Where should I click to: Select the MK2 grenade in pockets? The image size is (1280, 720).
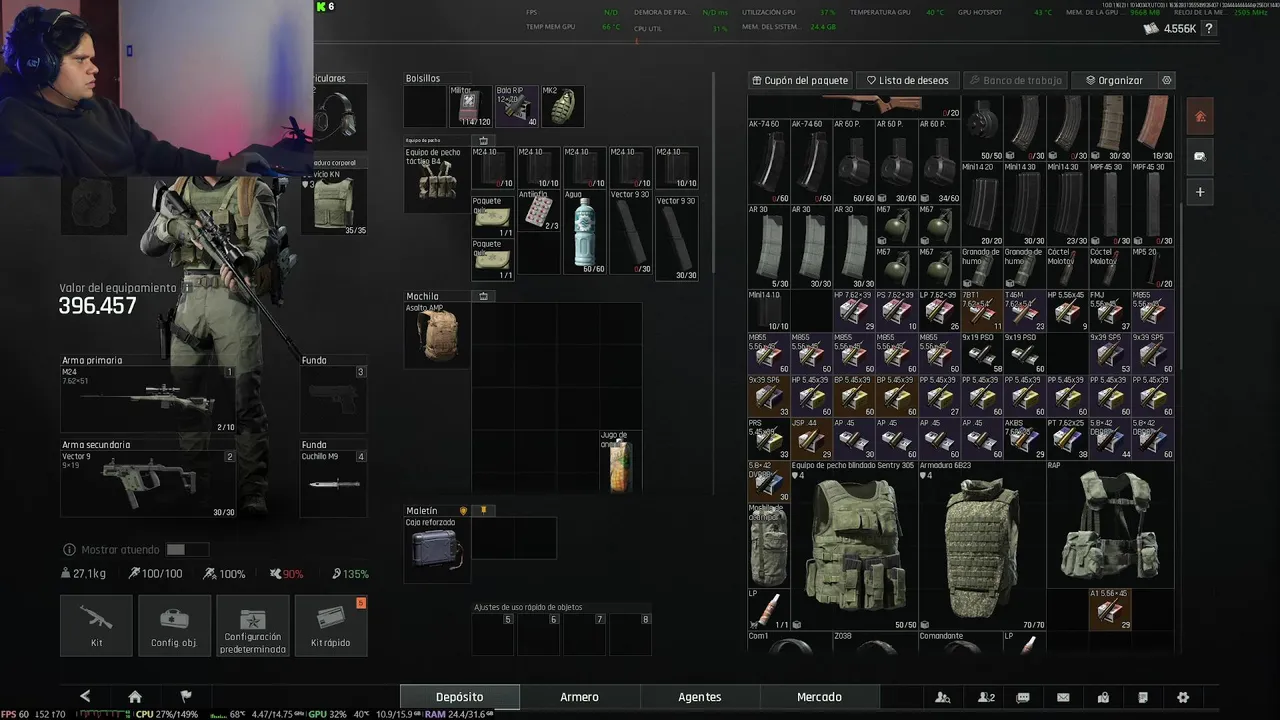coord(562,106)
